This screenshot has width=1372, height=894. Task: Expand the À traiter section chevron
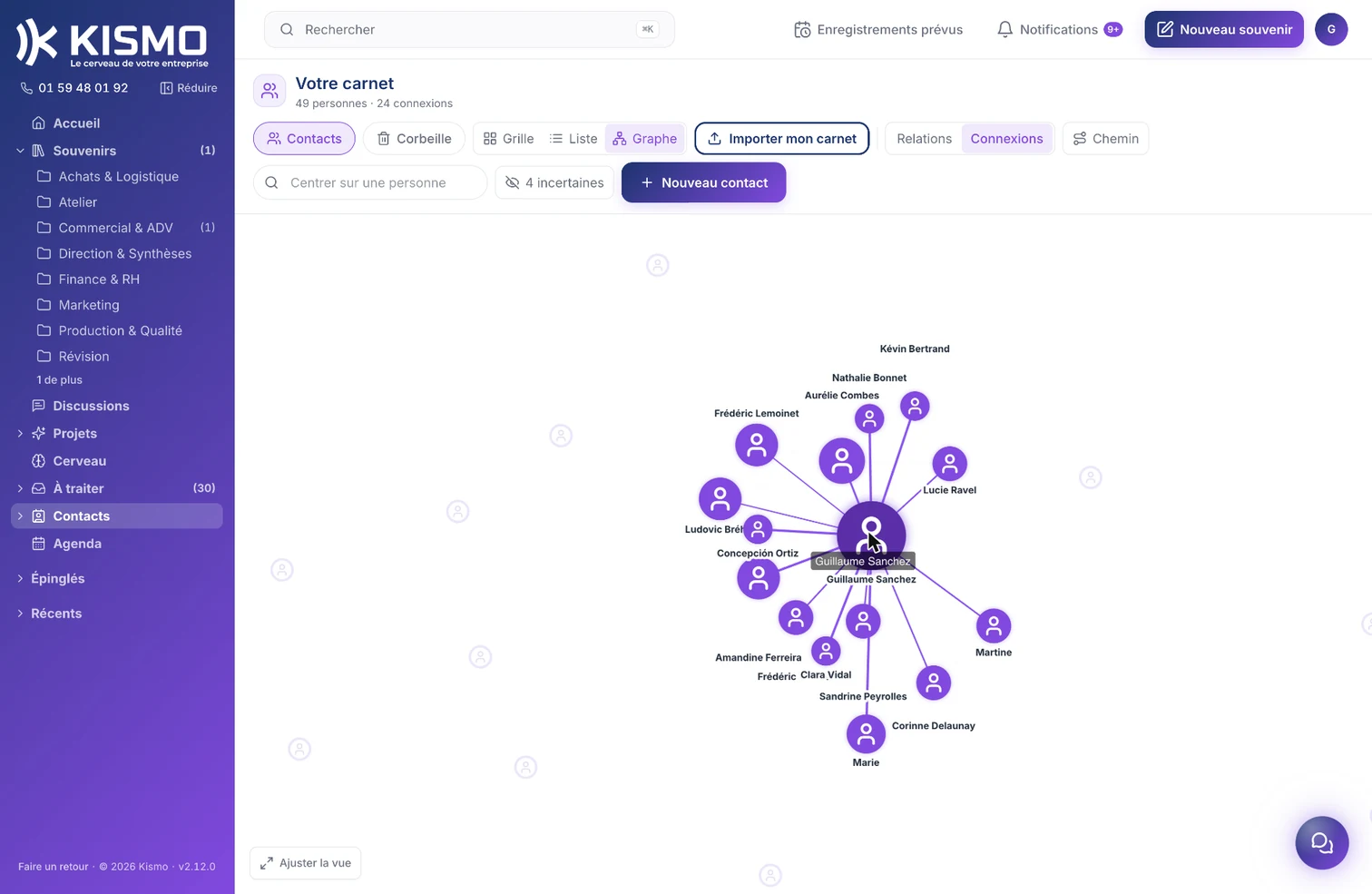(20, 488)
